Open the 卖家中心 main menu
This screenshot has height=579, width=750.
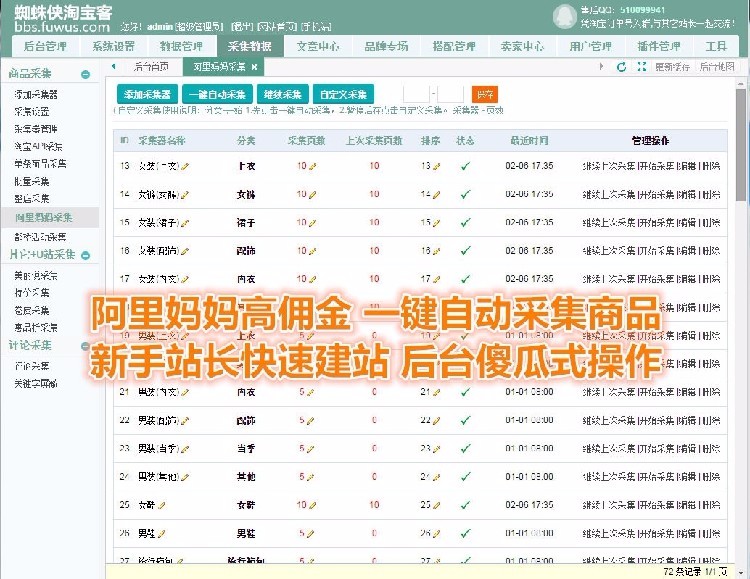[522, 46]
